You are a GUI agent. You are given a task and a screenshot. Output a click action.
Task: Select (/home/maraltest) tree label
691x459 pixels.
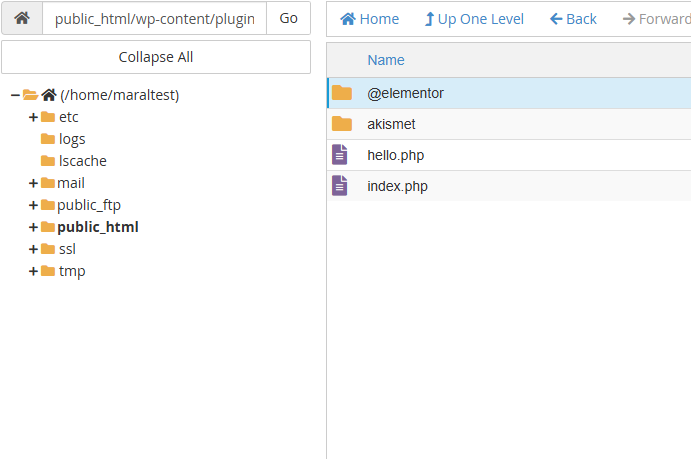[119, 95]
